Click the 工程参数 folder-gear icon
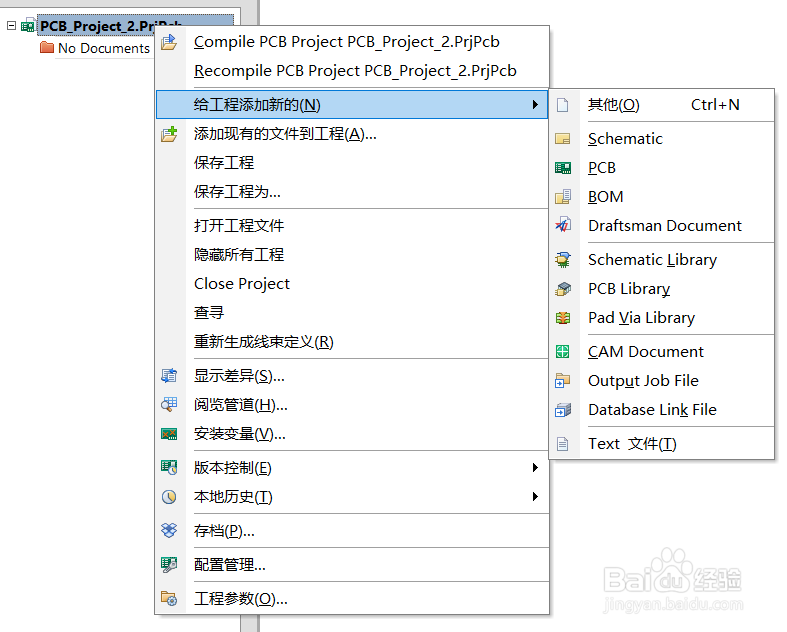The height and width of the screenshot is (632, 787). (x=169, y=598)
